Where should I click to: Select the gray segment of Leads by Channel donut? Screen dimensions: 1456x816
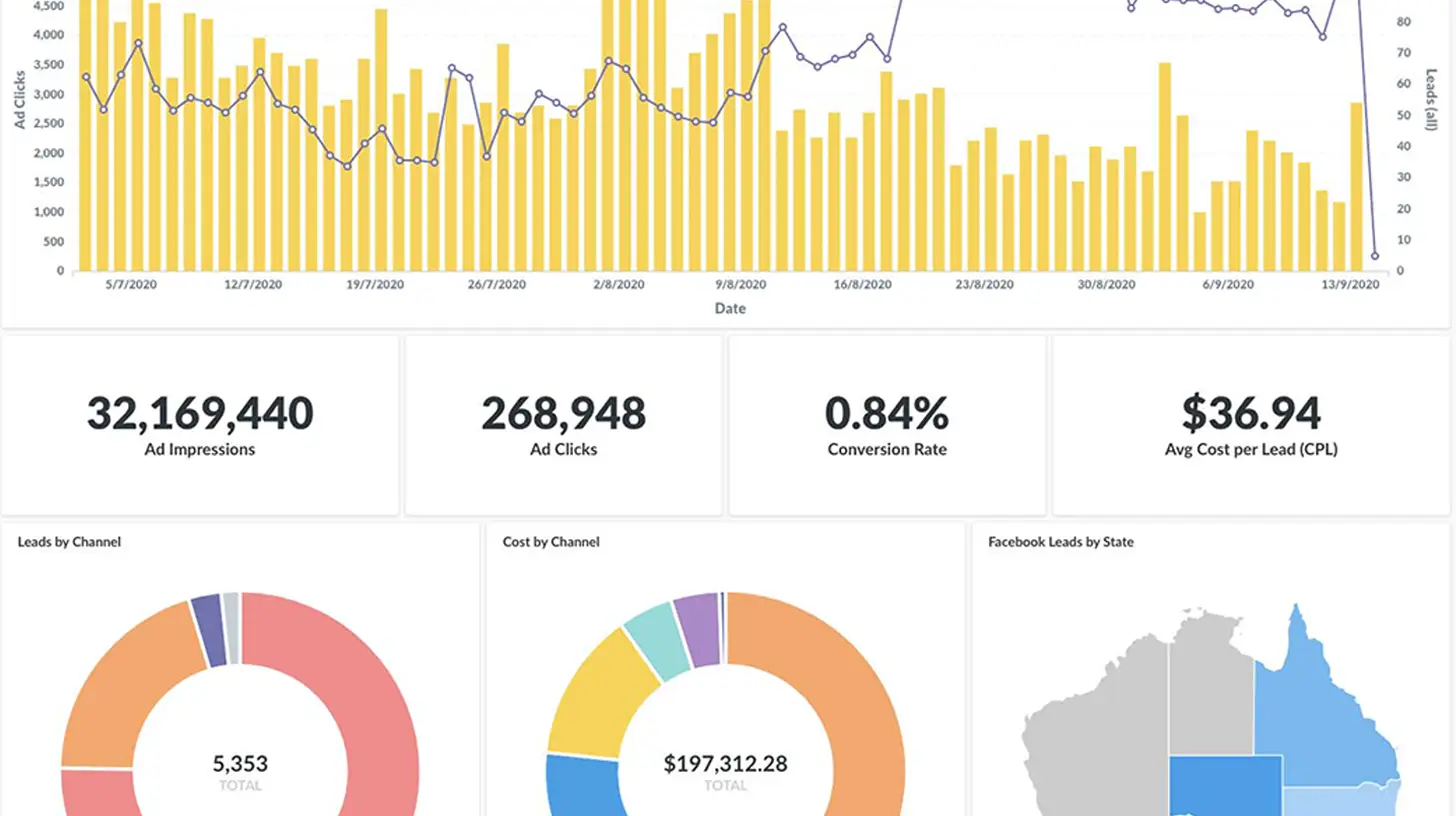(231, 628)
